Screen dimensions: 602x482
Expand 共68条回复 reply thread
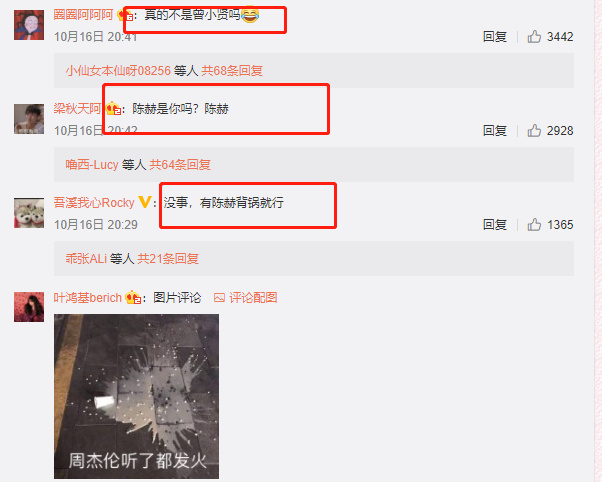[x=232, y=71]
